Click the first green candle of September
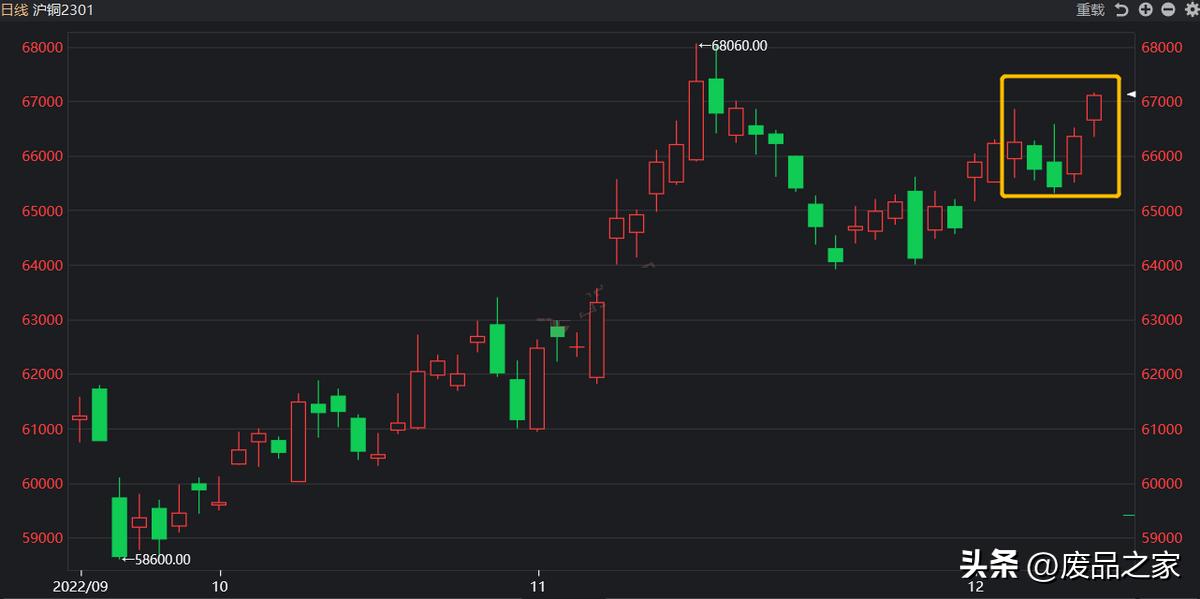Viewport: 1200px width, 599px height. point(99,414)
